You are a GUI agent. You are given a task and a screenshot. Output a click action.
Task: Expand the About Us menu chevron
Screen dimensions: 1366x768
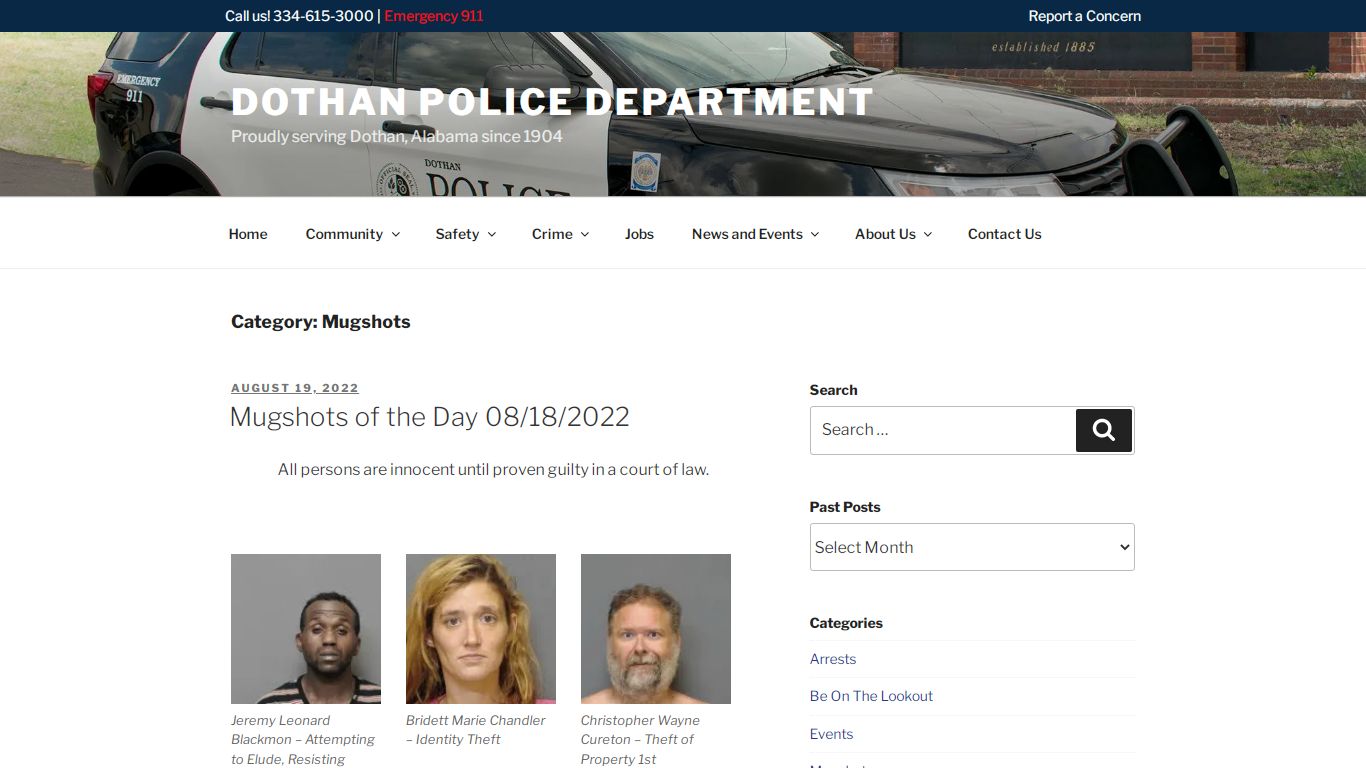[928, 234]
